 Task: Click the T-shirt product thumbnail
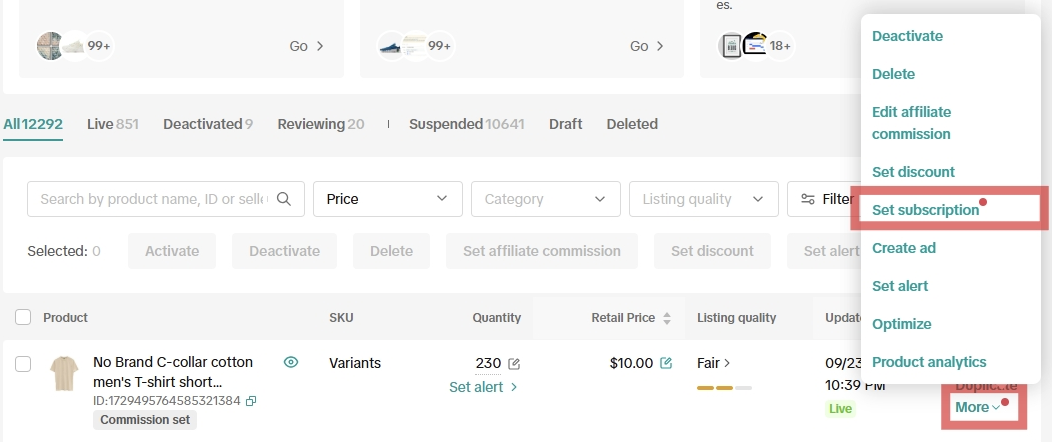coord(65,373)
